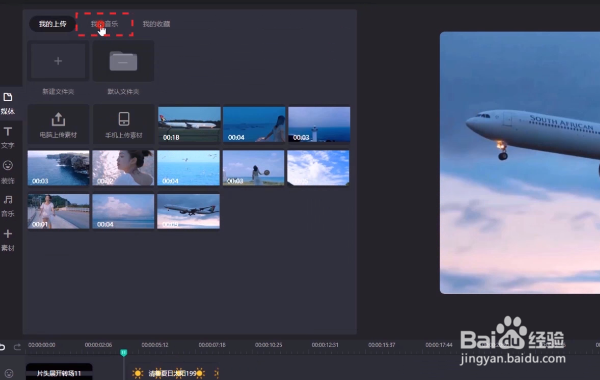
Task: Open the 默认文件夹 default folder
Action: coord(123,61)
